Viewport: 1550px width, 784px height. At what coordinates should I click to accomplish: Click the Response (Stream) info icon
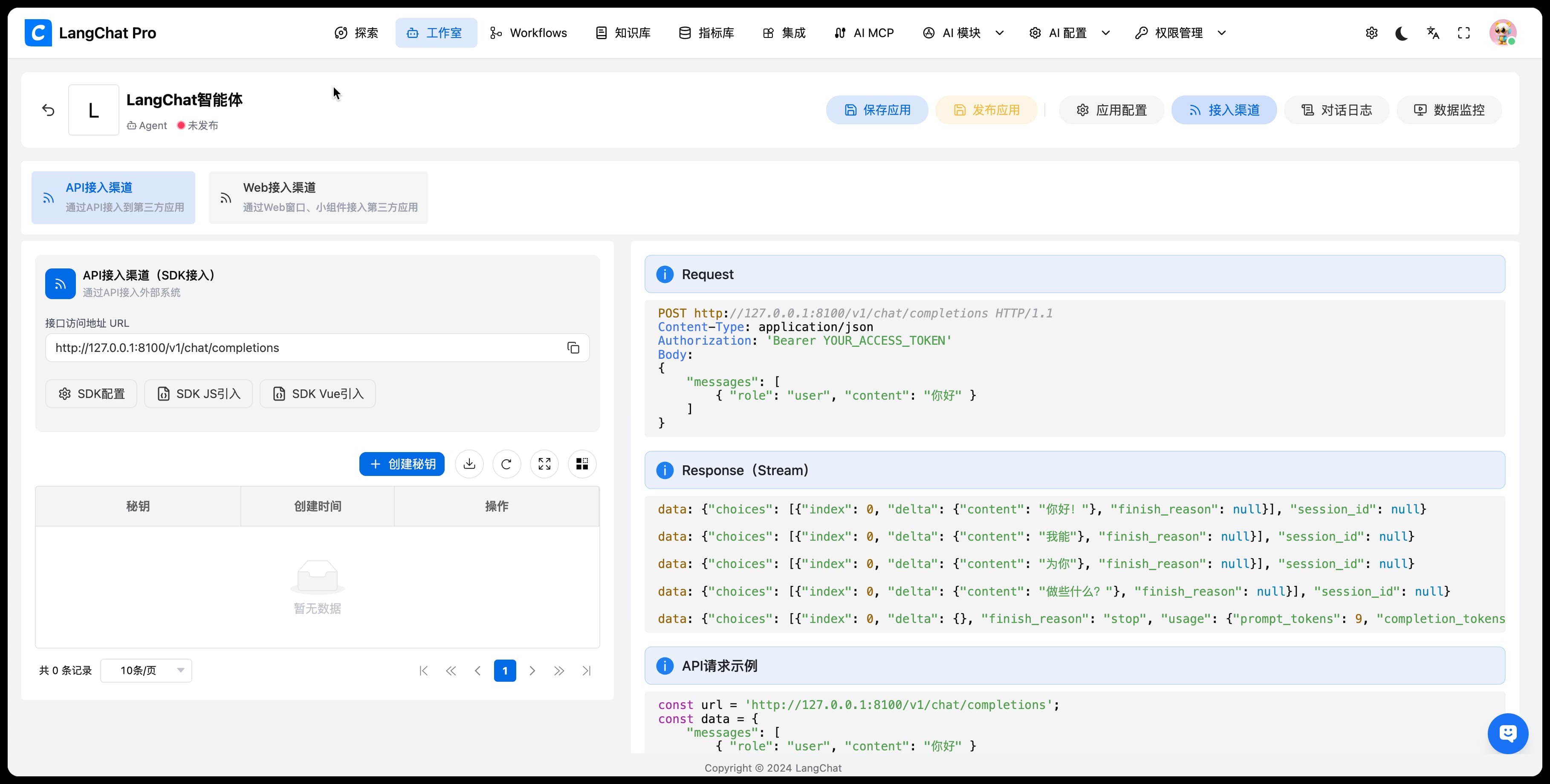664,470
